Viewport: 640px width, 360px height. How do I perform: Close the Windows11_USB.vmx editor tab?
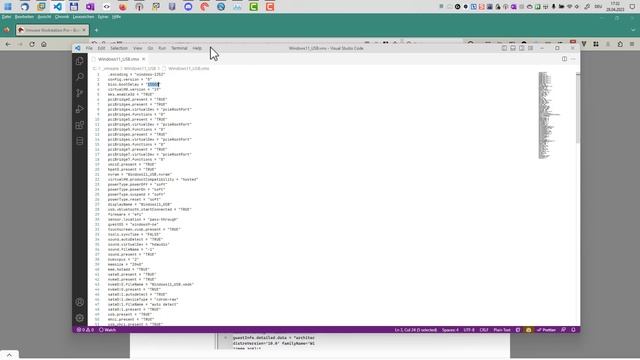click(144, 59)
